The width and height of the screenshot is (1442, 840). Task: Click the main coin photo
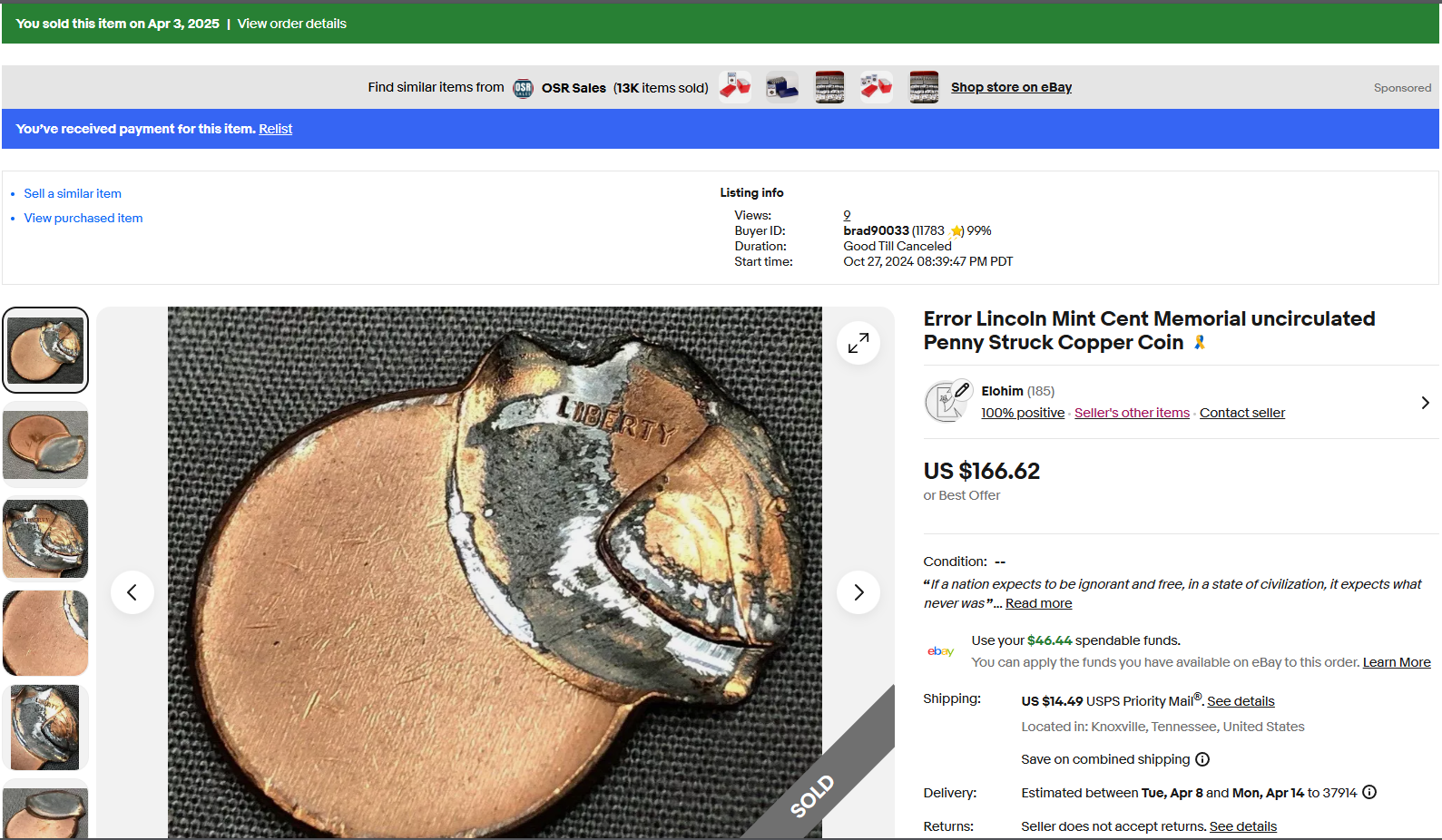click(x=495, y=572)
